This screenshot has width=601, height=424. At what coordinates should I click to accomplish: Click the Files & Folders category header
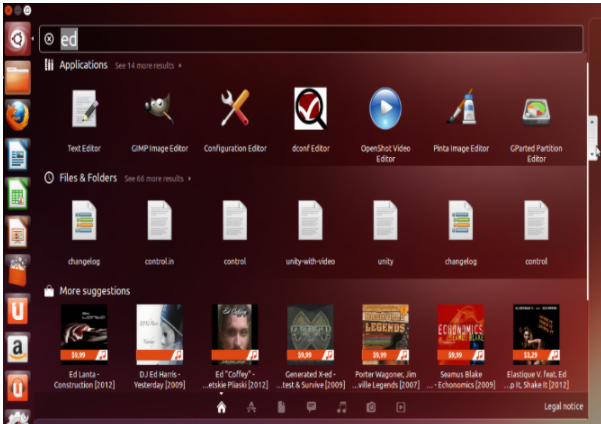click(88, 178)
